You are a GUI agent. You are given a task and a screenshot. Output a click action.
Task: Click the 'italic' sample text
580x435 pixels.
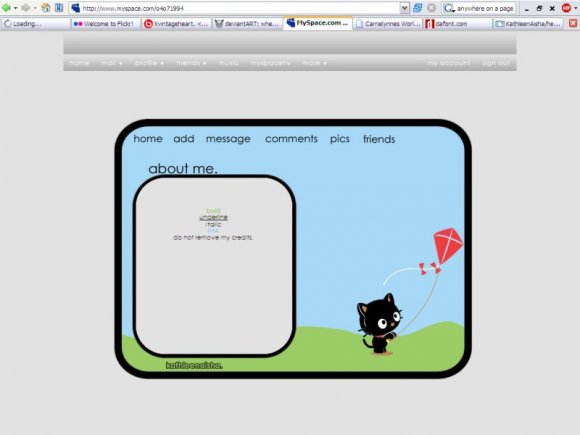(213, 224)
